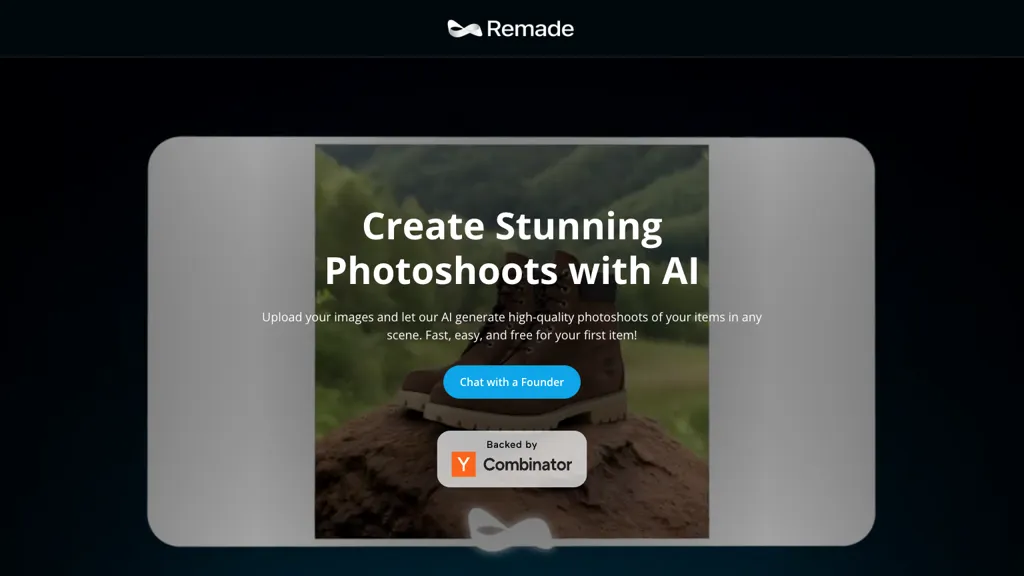The width and height of the screenshot is (1024, 576).
Task: Click the Remade brand name text
Action: (530, 29)
